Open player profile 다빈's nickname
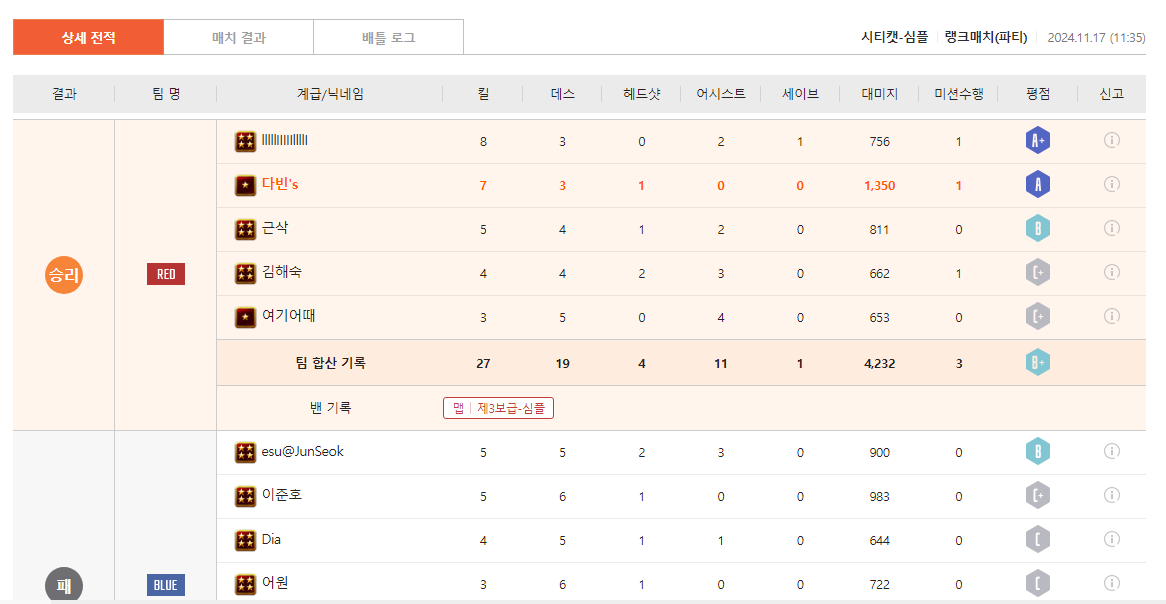 tap(280, 185)
